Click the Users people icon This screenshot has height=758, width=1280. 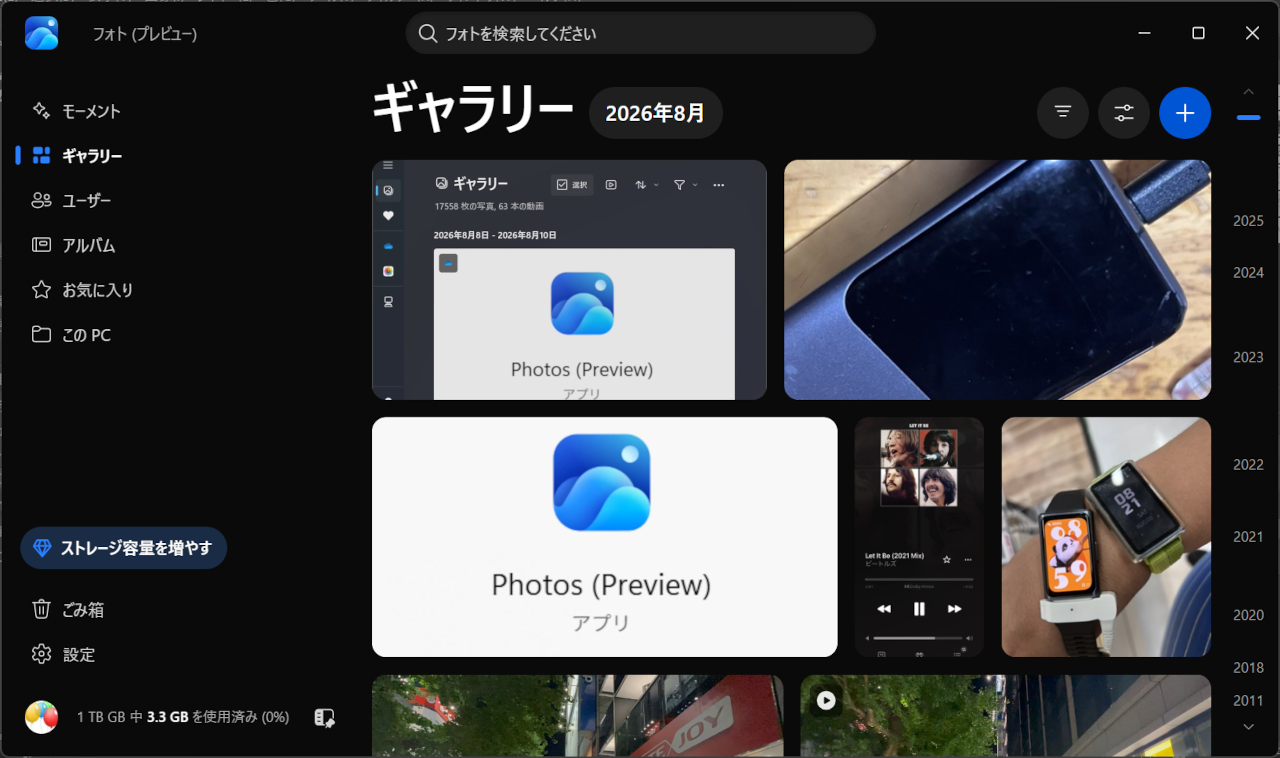click(x=41, y=201)
